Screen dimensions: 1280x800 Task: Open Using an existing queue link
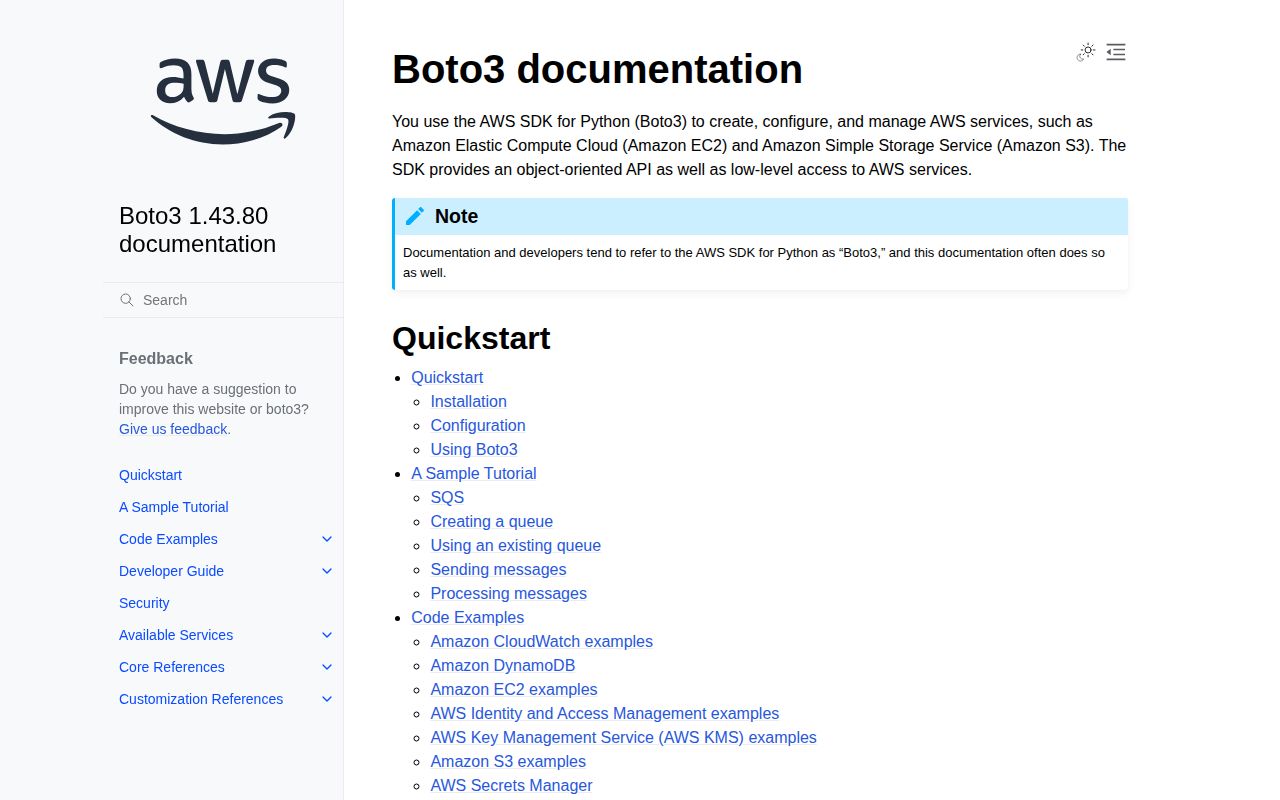[516, 545]
